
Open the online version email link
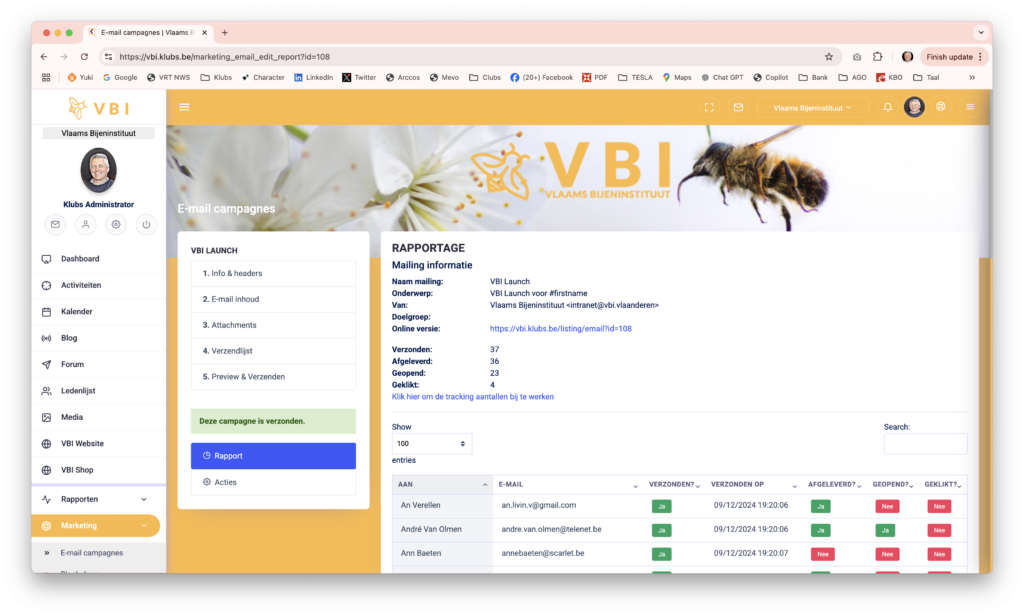coord(560,329)
